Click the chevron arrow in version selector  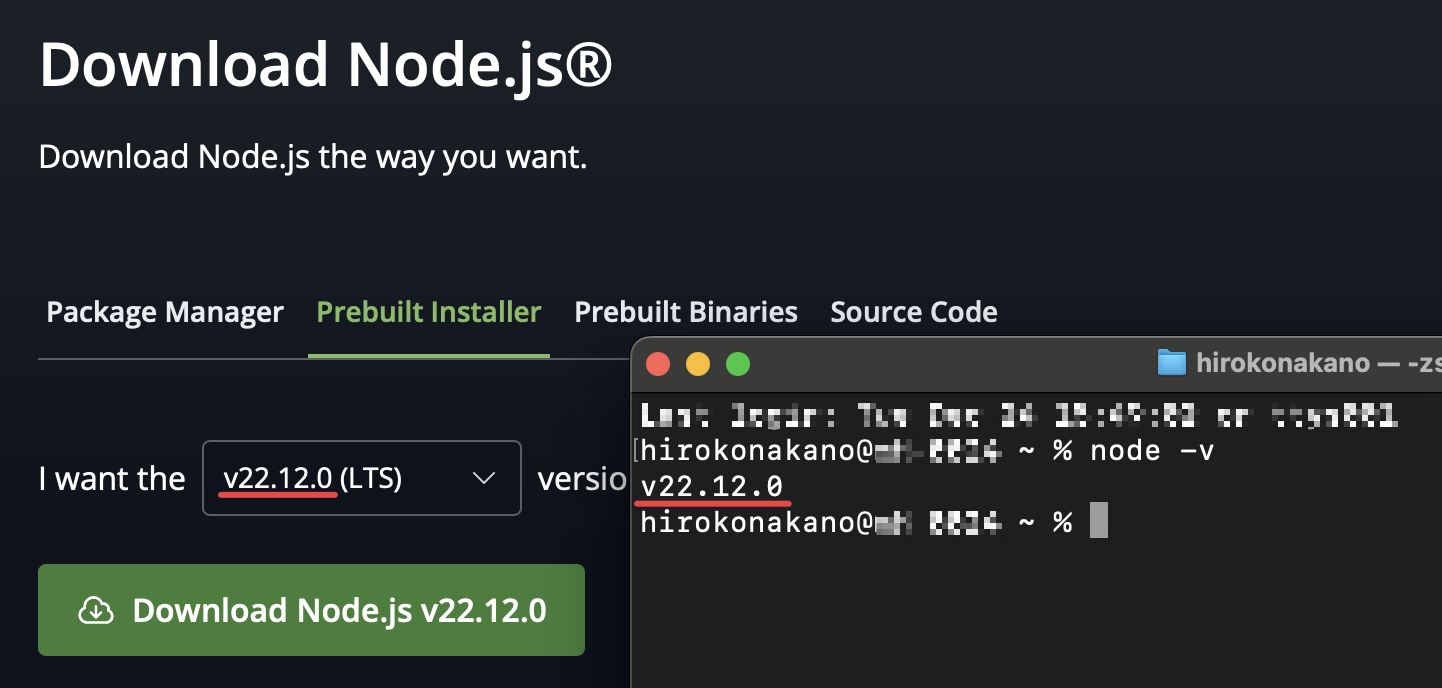[484, 478]
